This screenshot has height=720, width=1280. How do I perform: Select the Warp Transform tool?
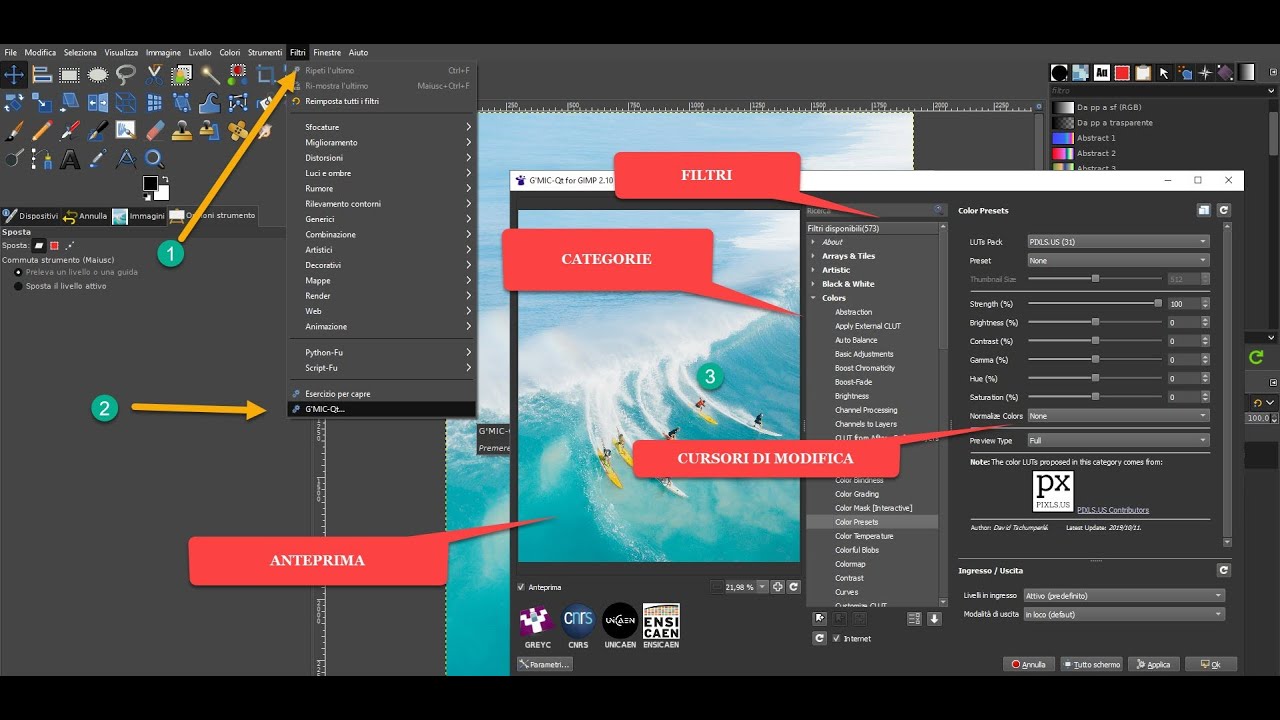click(210, 102)
